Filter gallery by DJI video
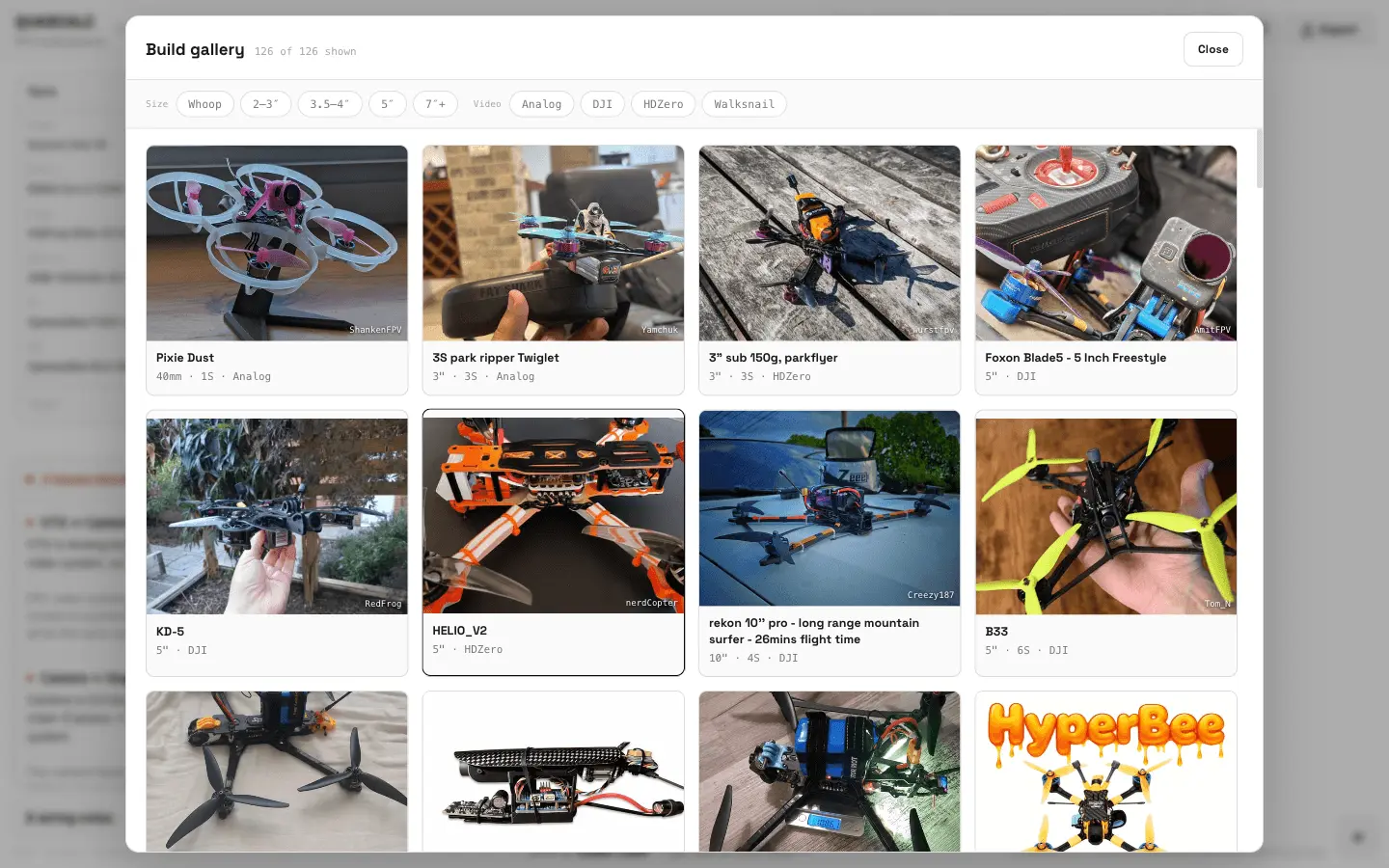This screenshot has width=1389, height=868. [x=602, y=104]
